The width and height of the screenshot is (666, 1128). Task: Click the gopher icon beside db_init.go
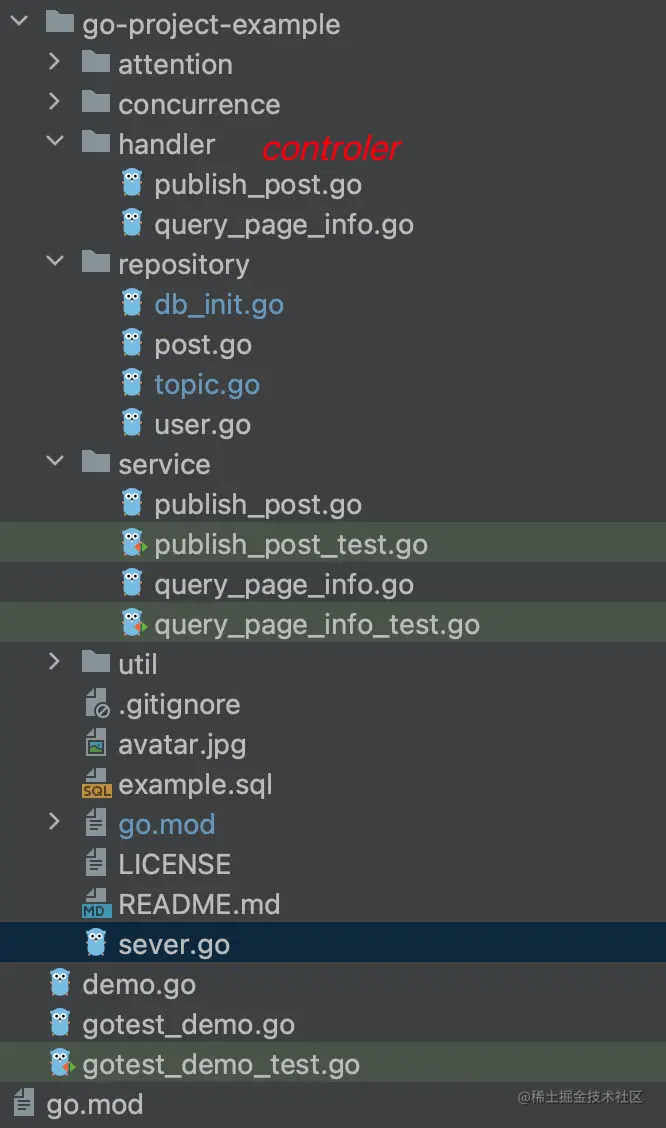click(132, 304)
